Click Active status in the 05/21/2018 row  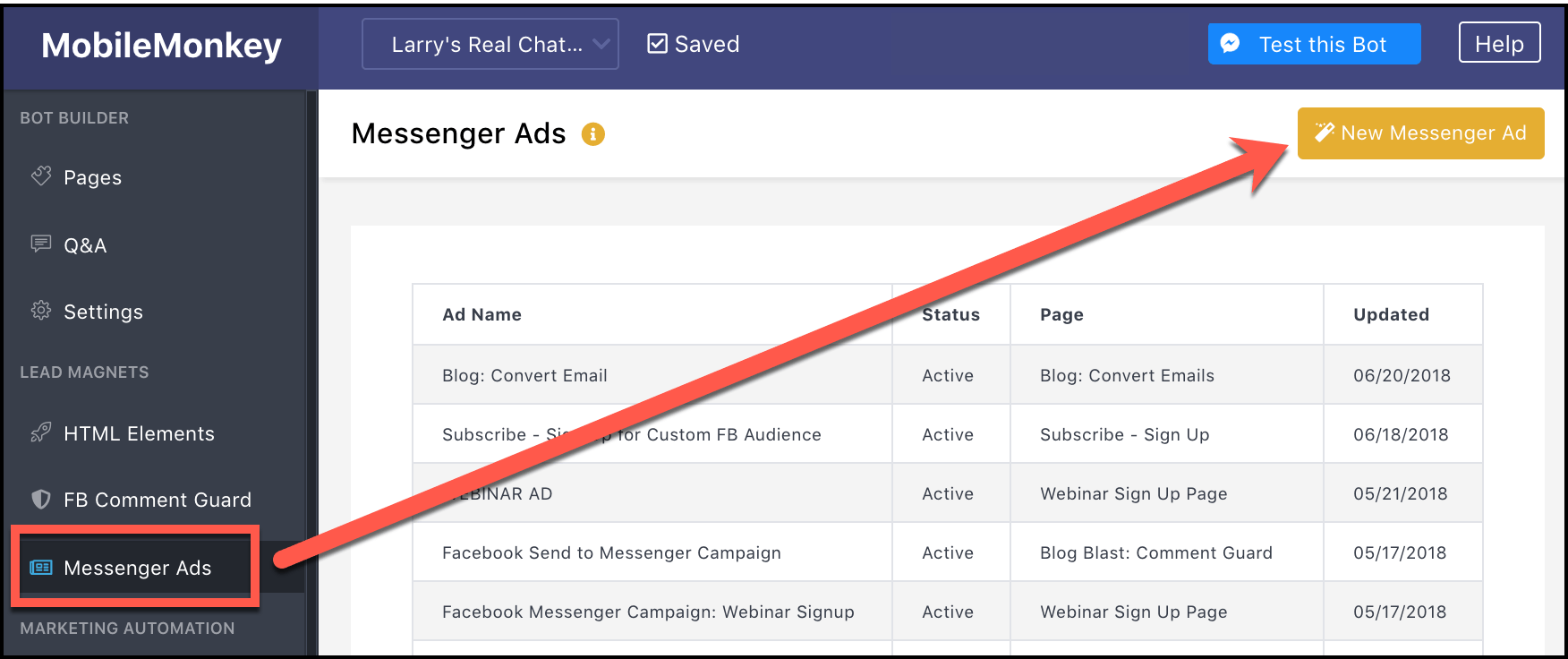(948, 493)
